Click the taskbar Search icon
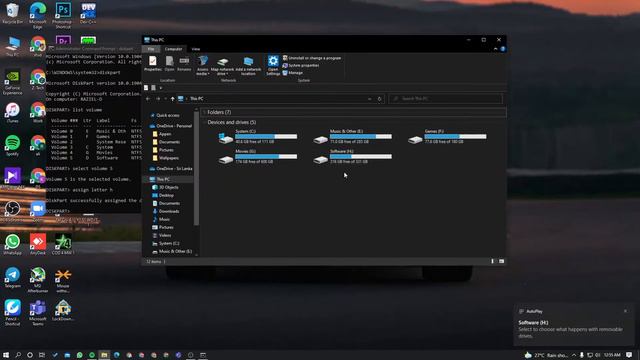640x360 pixels. [18, 355]
